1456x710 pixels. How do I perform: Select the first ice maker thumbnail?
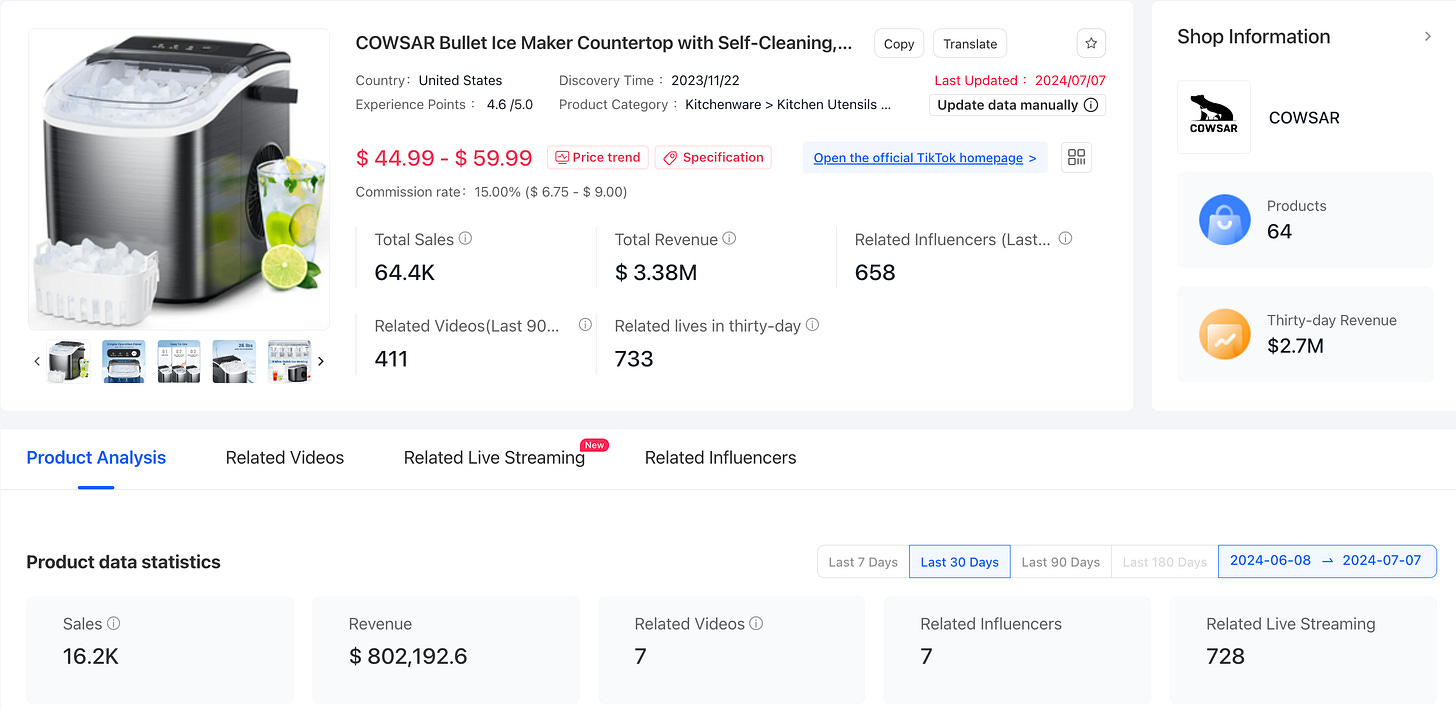(x=69, y=361)
